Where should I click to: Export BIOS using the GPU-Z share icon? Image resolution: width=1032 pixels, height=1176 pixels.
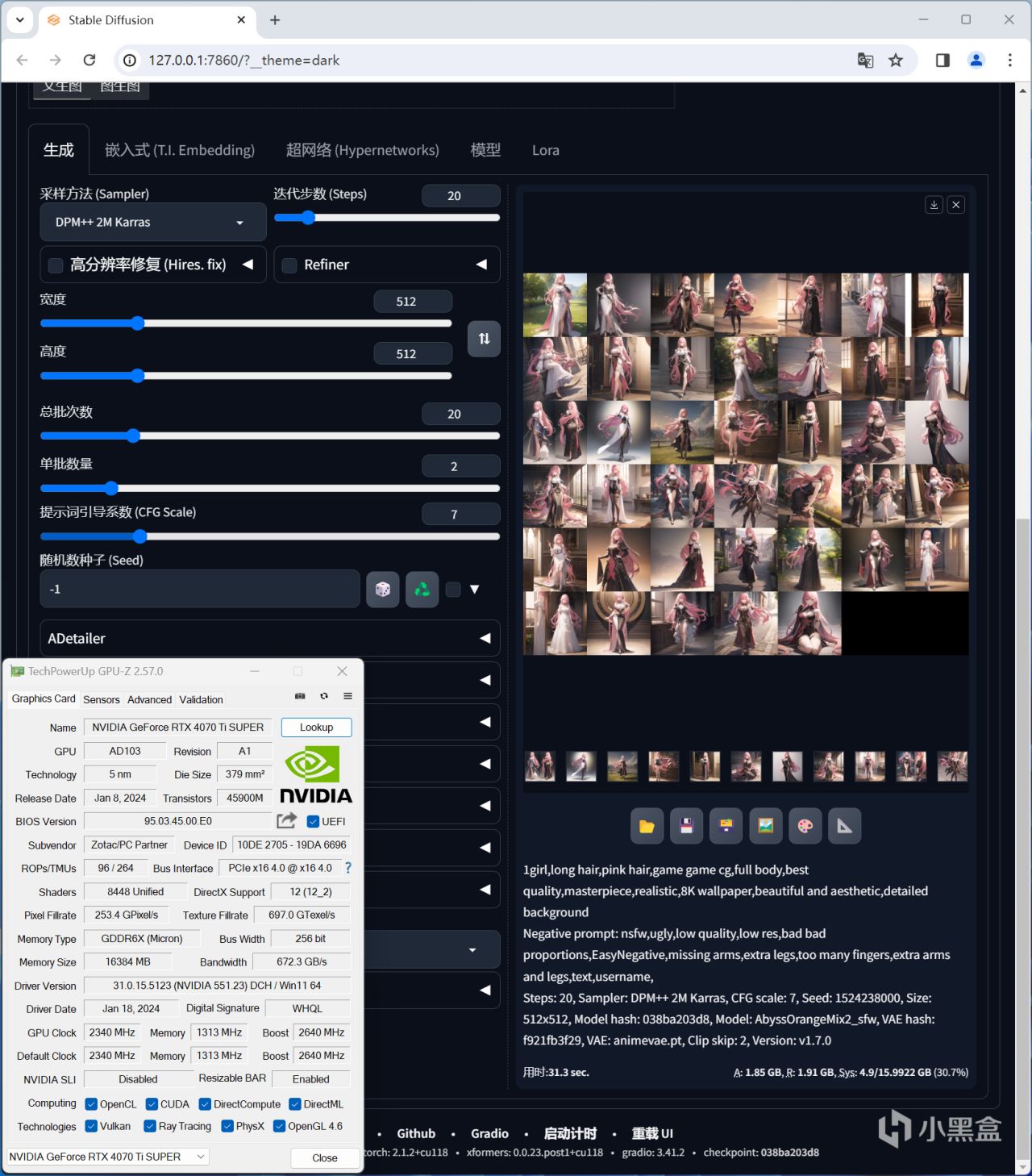click(287, 821)
